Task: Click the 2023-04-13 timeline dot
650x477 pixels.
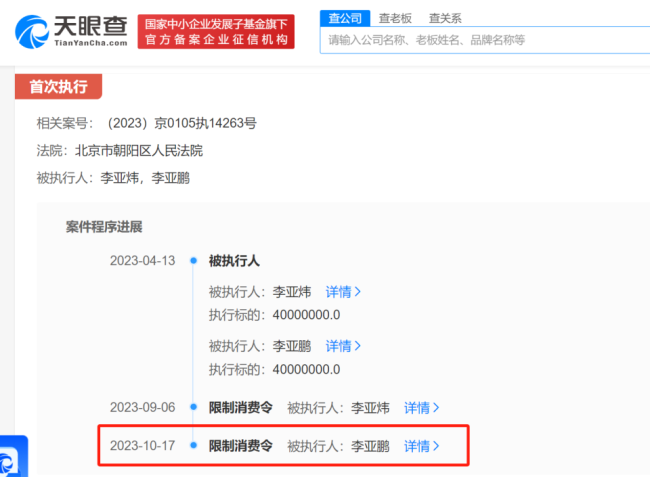Action: point(193,261)
